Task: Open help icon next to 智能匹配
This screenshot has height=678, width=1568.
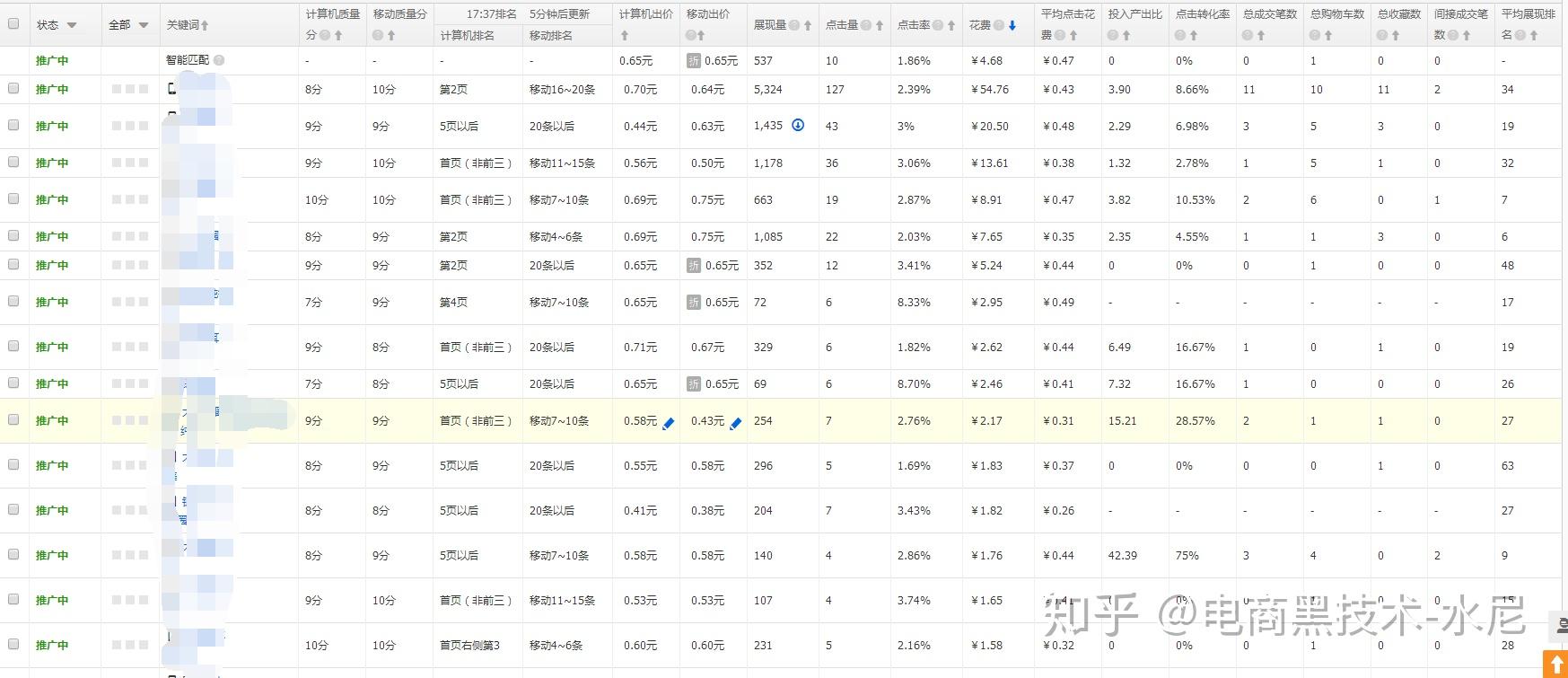Action: pyautogui.click(x=219, y=60)
